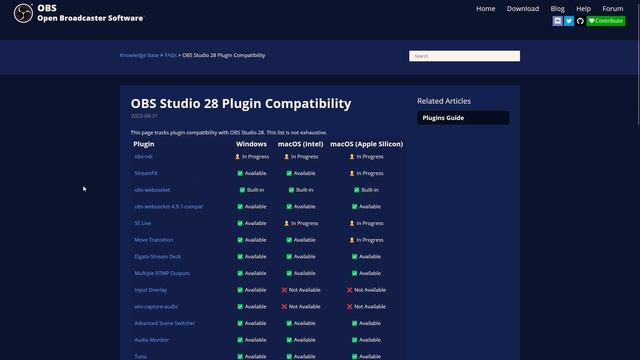The image size is (640, 360).
Task: Click the In Progress person icon in obs-ndi Windows cell
Action: (238, 157)
